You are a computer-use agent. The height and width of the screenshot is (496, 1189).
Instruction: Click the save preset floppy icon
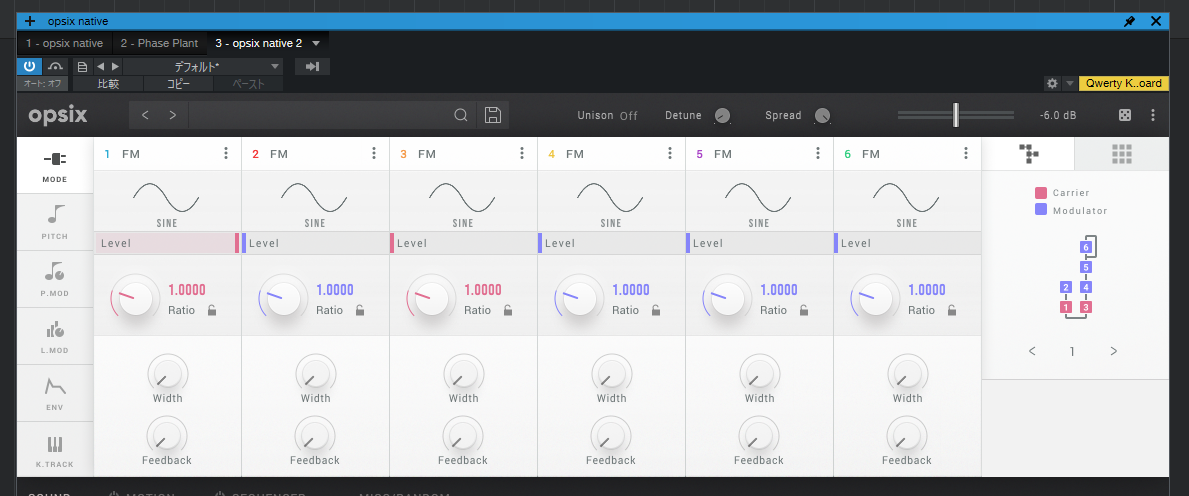pyautogui.click(x=492, y=115)
